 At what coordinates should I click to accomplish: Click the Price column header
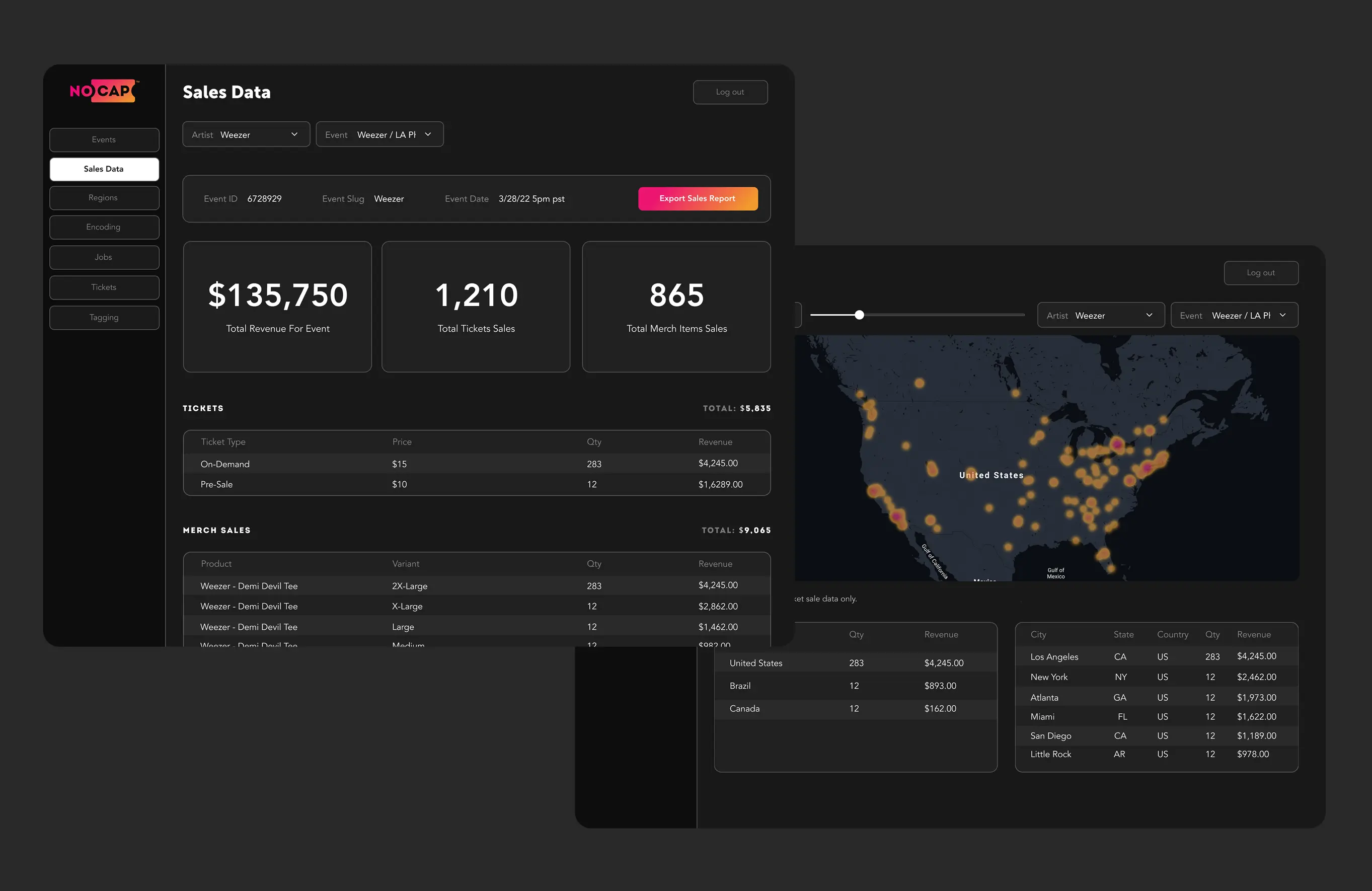coord(402,442)
